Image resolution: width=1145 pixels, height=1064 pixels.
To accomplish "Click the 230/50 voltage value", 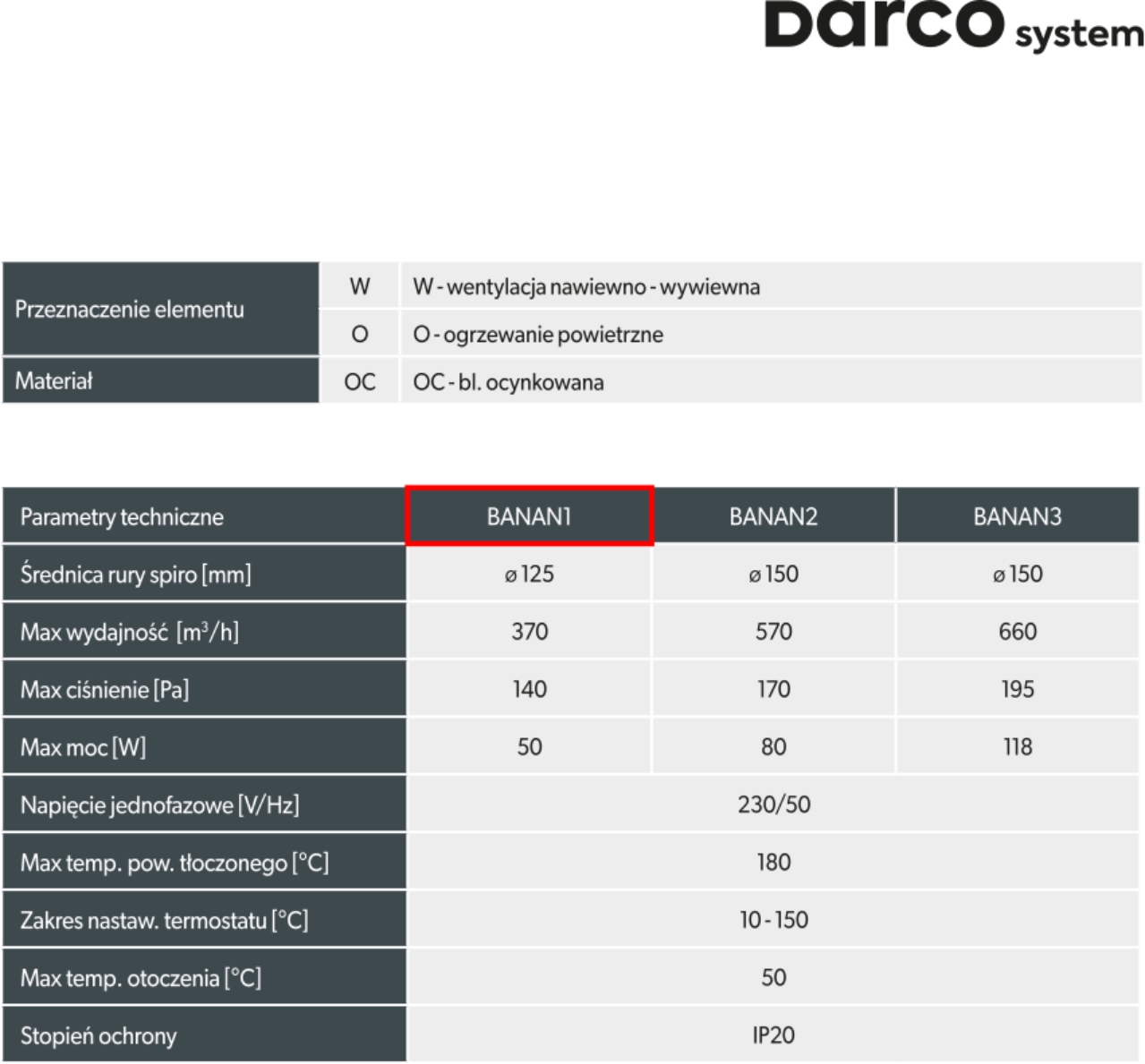I will coord(773,804).
